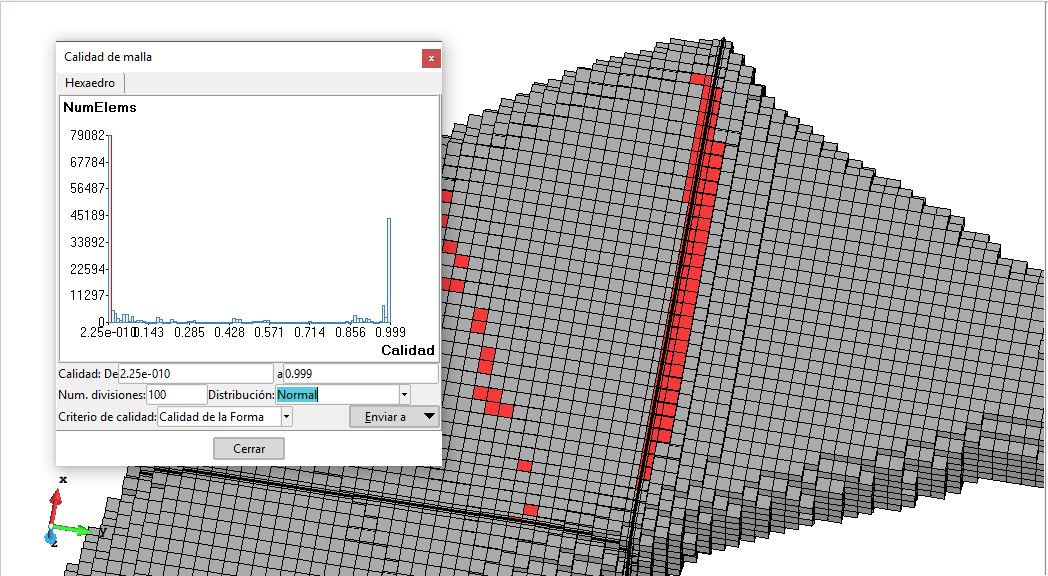The height and width of the screenshot is (576, 1048).
Task: Click the red marker line at histogram left
Action: click(111, 228)
